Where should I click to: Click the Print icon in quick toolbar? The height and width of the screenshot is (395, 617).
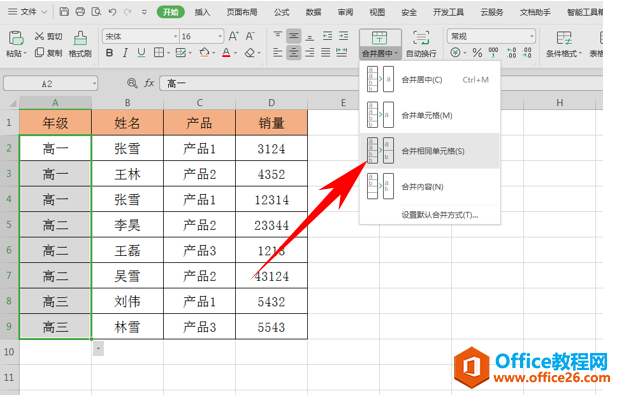tap(80, 12)
